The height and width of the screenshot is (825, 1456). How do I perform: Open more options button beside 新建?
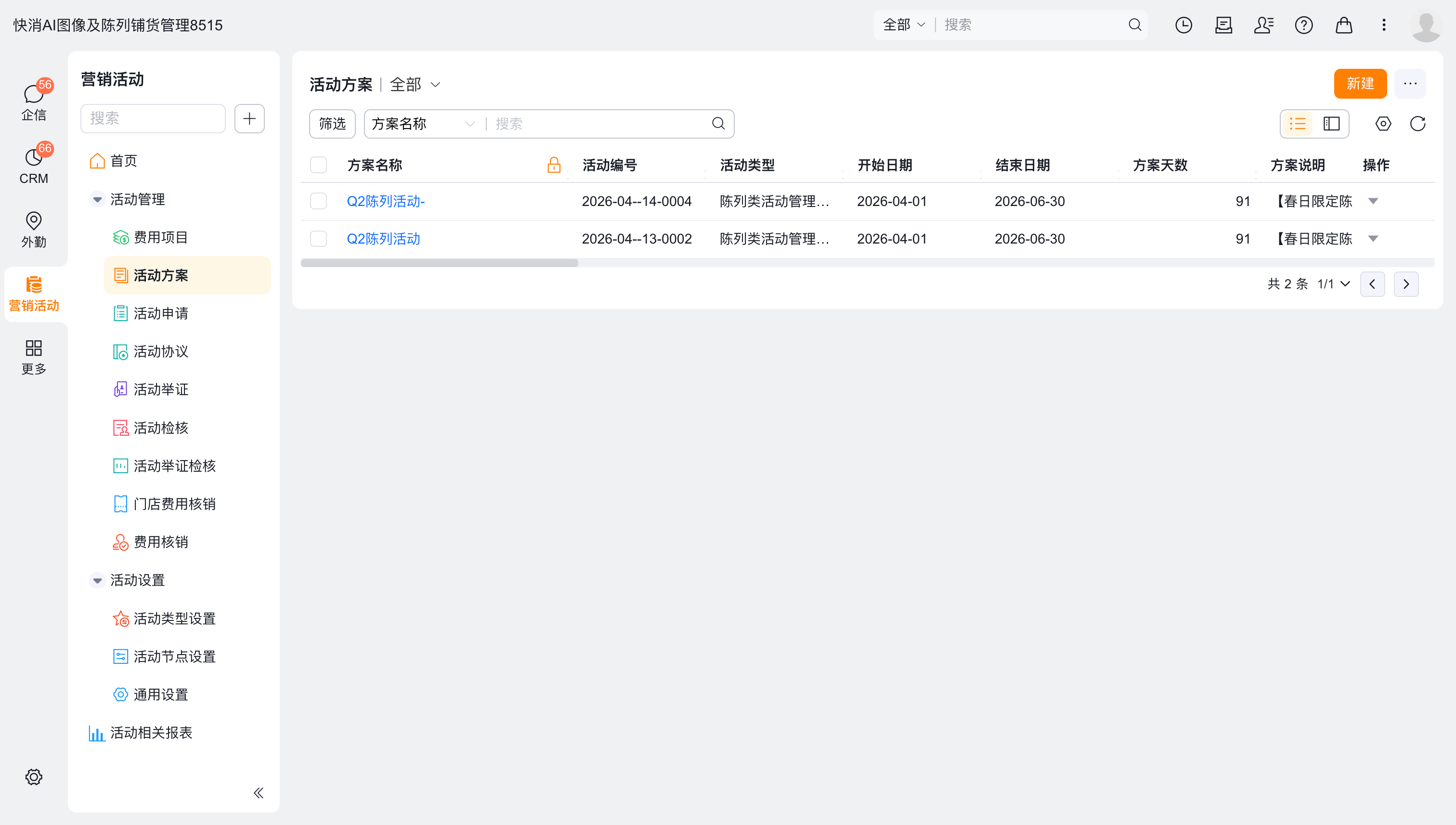1410,84
